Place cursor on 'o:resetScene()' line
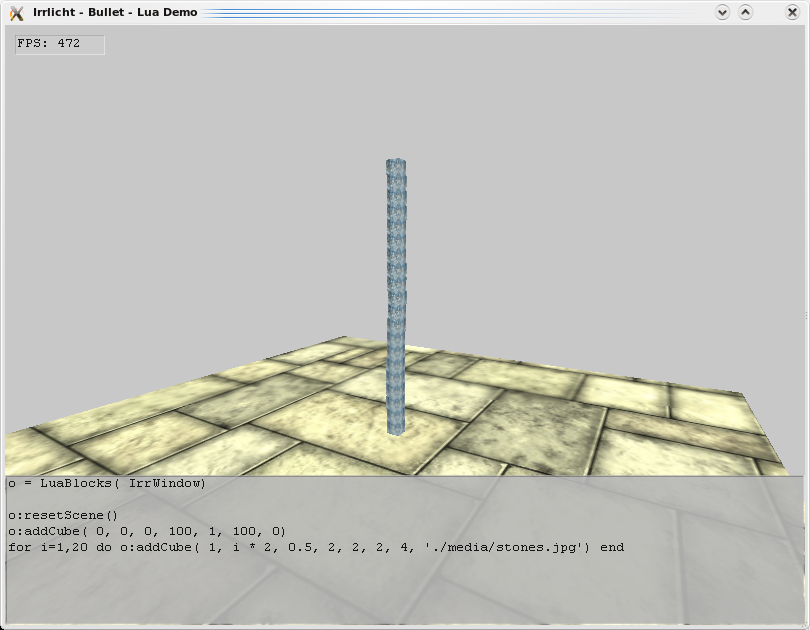Screen dimensions: 810x630 click(63, 515)
